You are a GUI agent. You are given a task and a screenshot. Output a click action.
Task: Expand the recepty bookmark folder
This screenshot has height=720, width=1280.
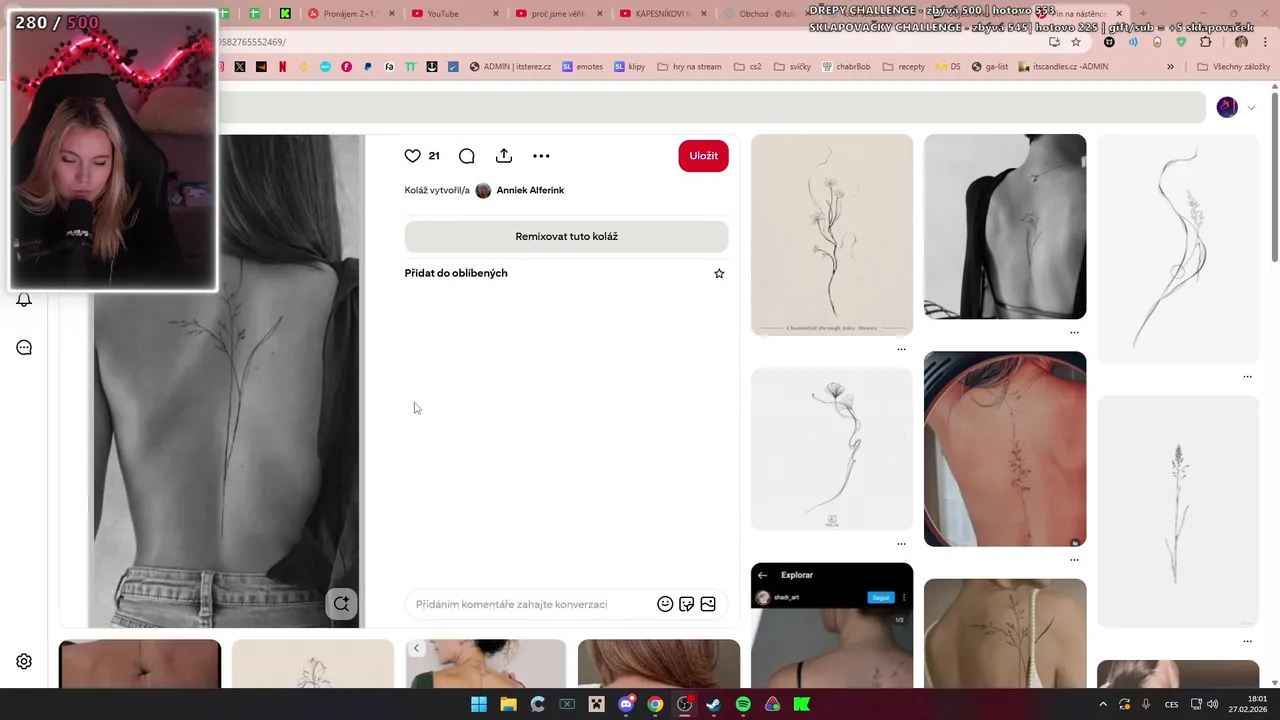(903, 67)
